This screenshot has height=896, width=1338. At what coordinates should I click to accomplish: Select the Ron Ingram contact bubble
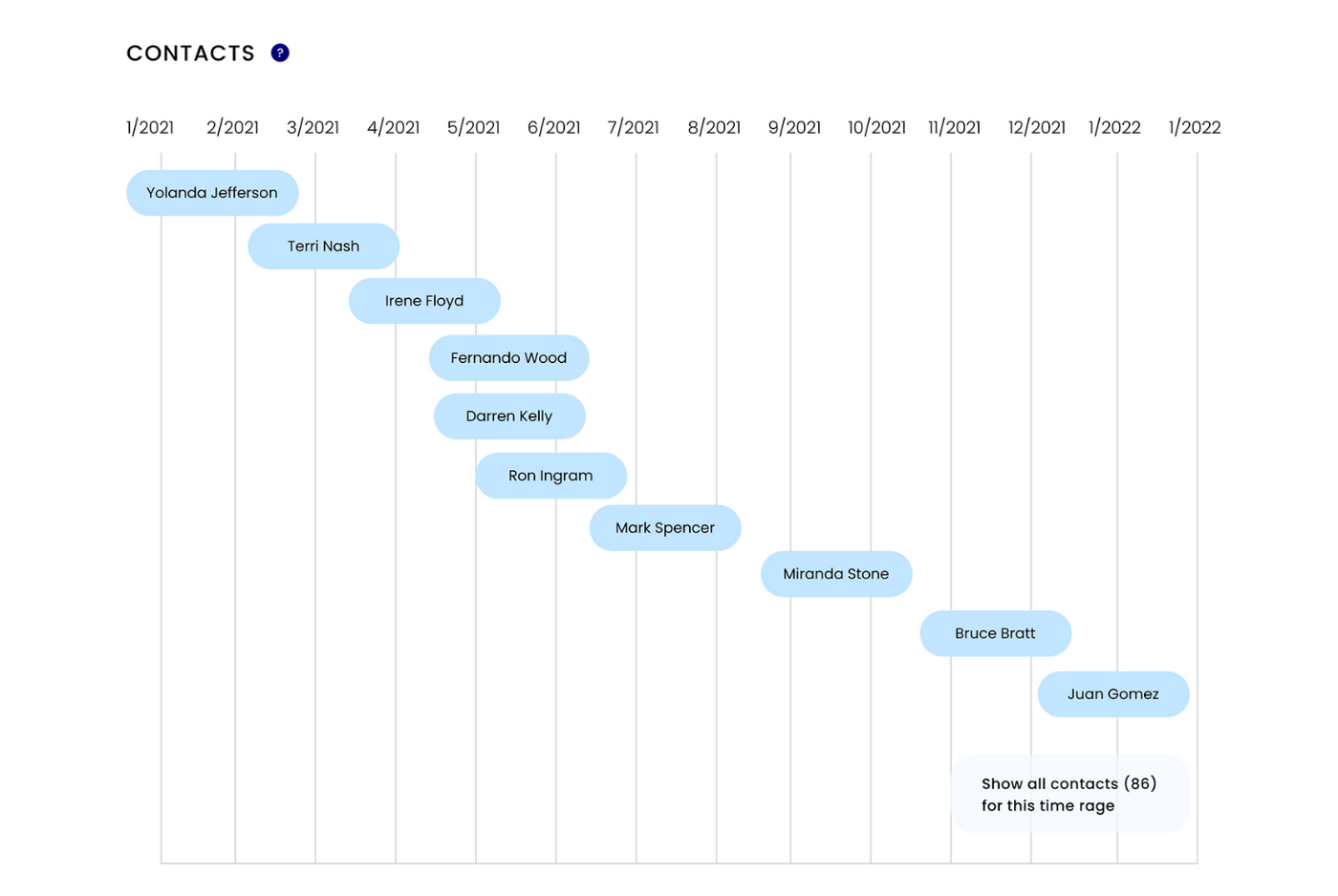[550, 475]
